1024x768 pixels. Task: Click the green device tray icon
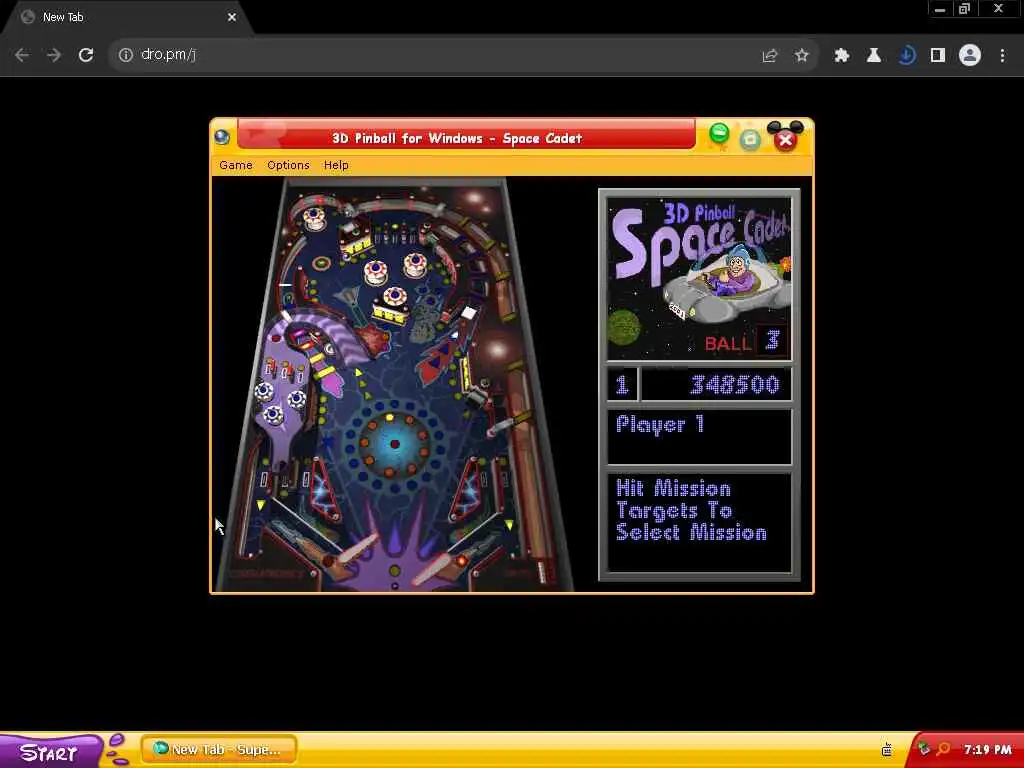(x=924, y=748)
